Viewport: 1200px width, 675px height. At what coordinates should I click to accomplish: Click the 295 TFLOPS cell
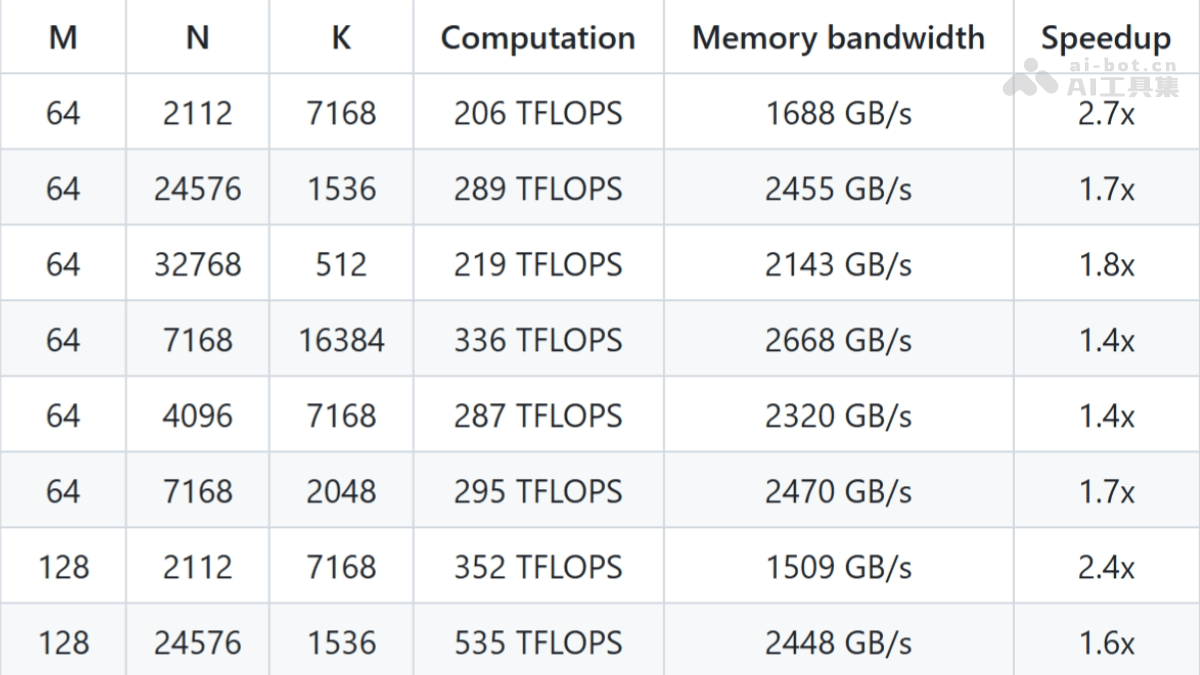click(x=538, y=492)
